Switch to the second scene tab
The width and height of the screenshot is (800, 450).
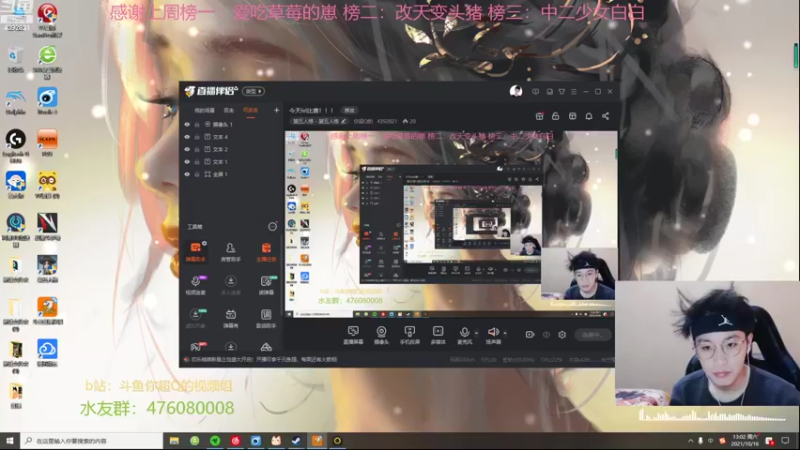click(229, 110)
